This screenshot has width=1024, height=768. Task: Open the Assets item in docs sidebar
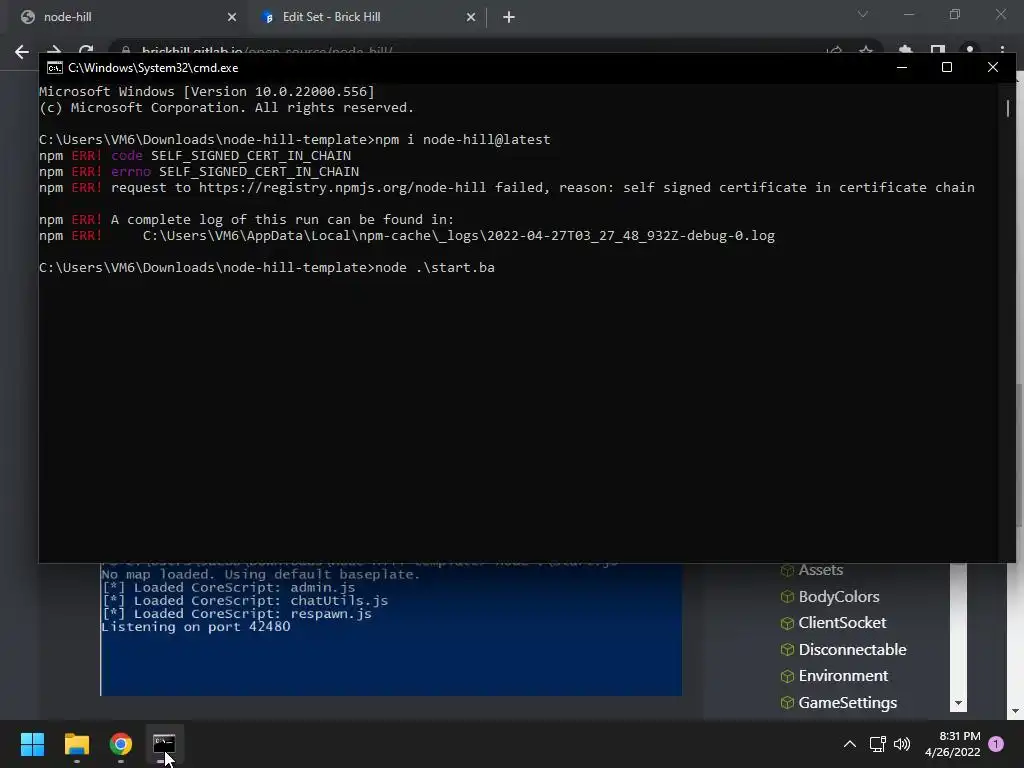coord(820,570)
